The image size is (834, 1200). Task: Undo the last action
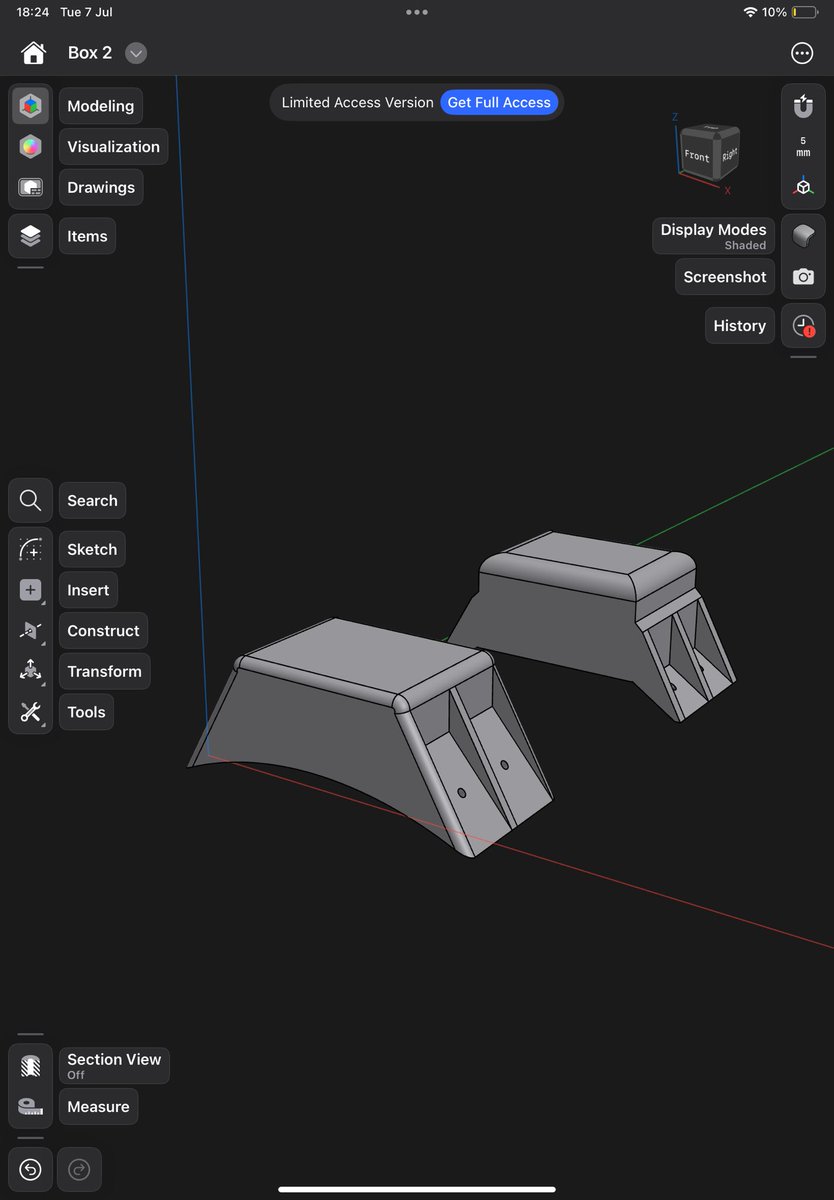coord(30,1169)
